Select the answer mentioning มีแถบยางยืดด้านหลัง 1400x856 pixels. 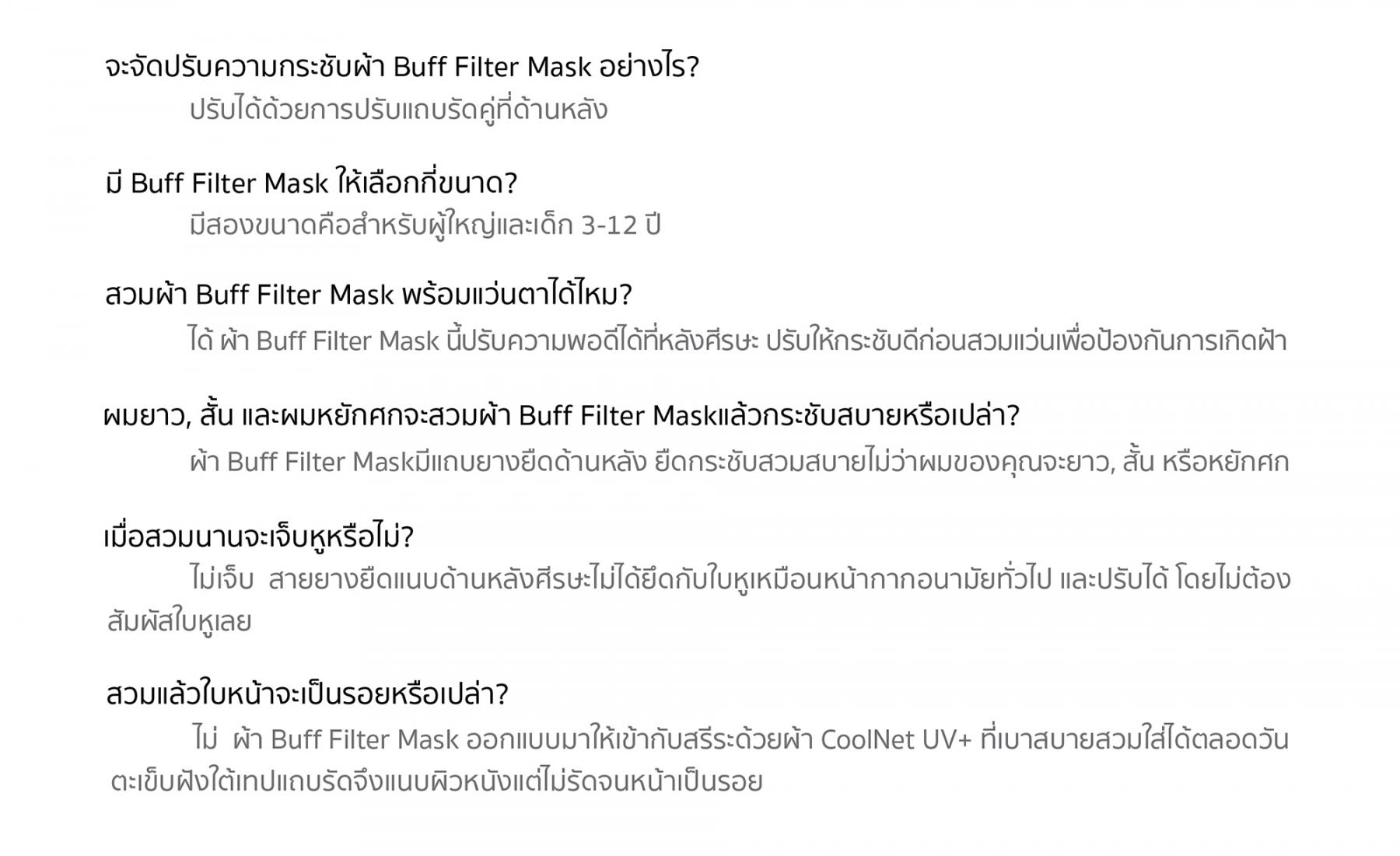point(740,462)
